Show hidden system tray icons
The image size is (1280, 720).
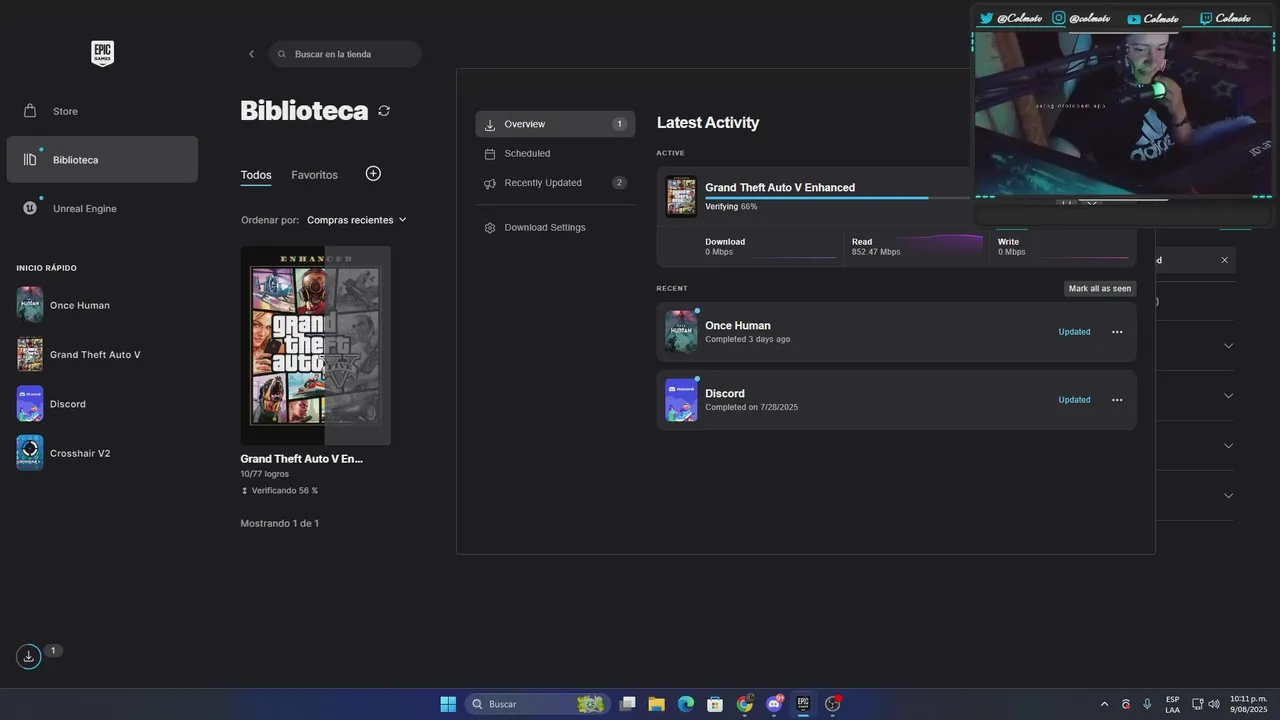pos(1104,704)
